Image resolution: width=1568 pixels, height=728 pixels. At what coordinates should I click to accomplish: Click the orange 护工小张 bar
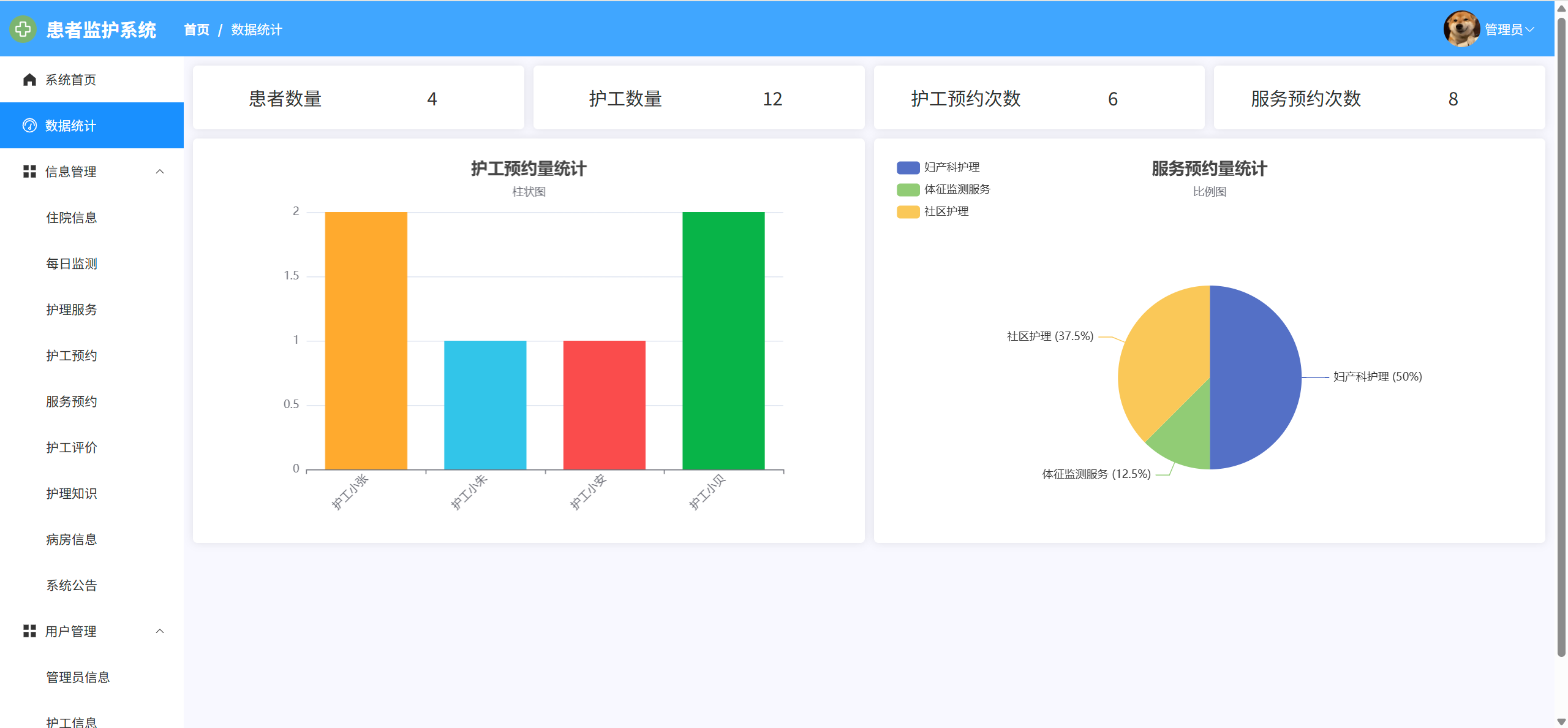[366, 341]
